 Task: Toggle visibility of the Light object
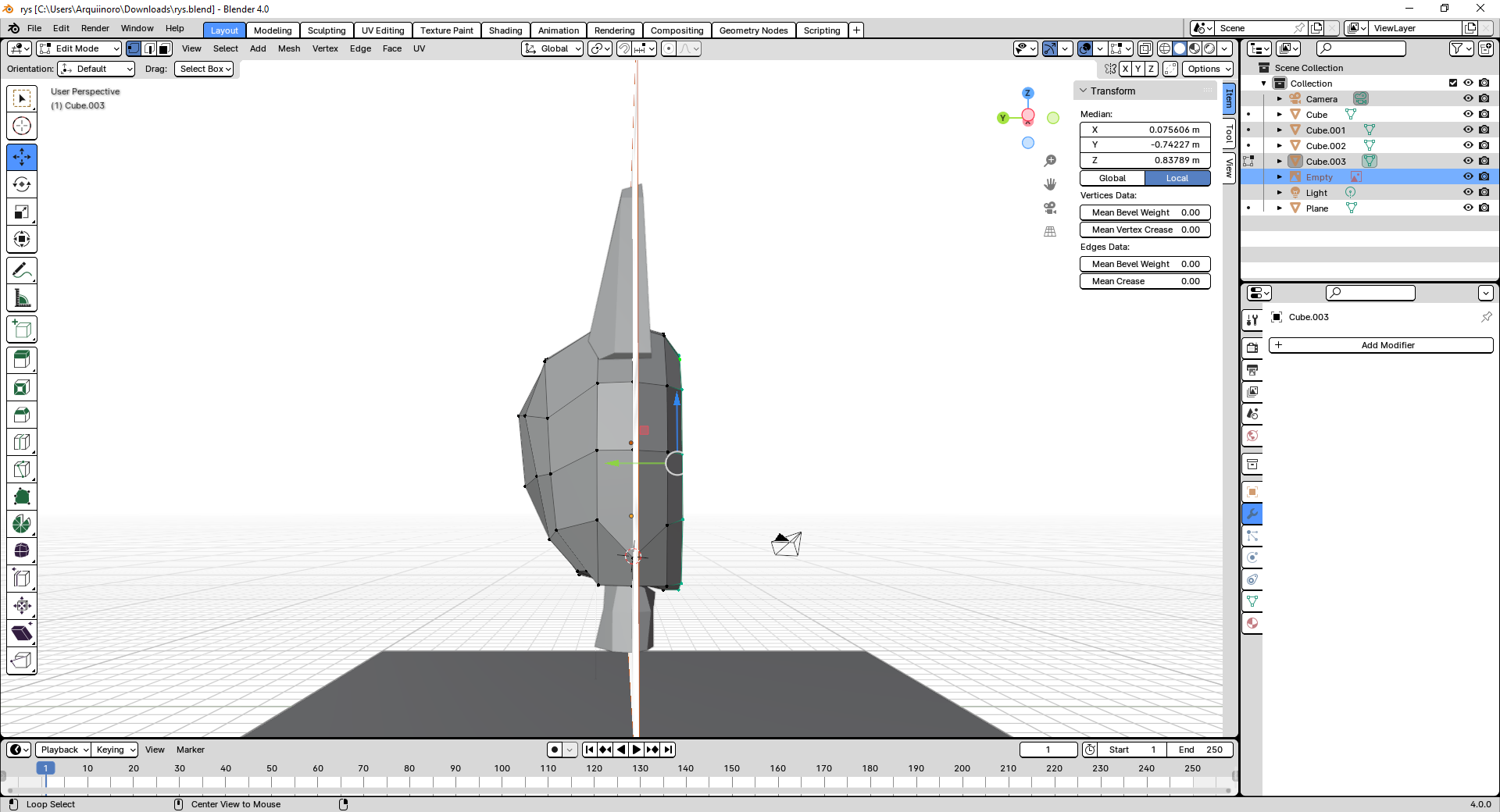click(x=1468, y=192)
